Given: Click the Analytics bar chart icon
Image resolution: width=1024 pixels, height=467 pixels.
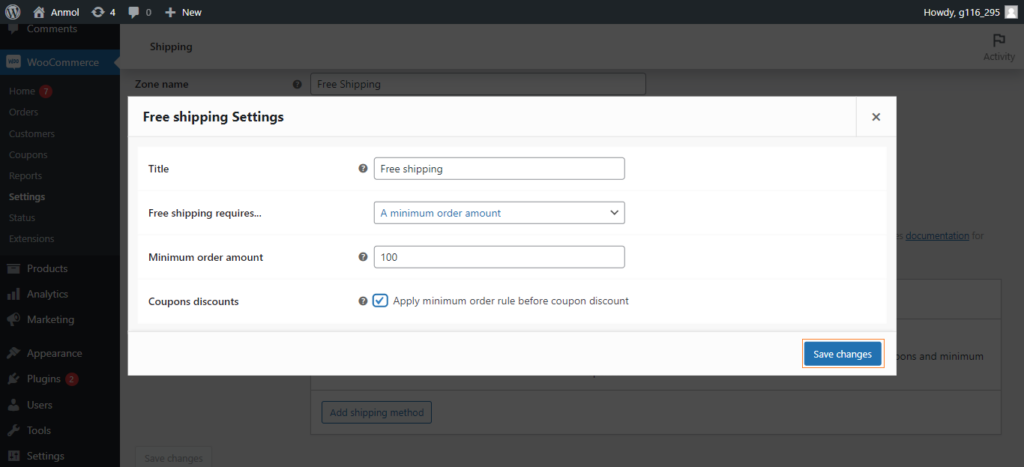Looking at the screenshot, I should pyautogui.click(x=13, y=295).
